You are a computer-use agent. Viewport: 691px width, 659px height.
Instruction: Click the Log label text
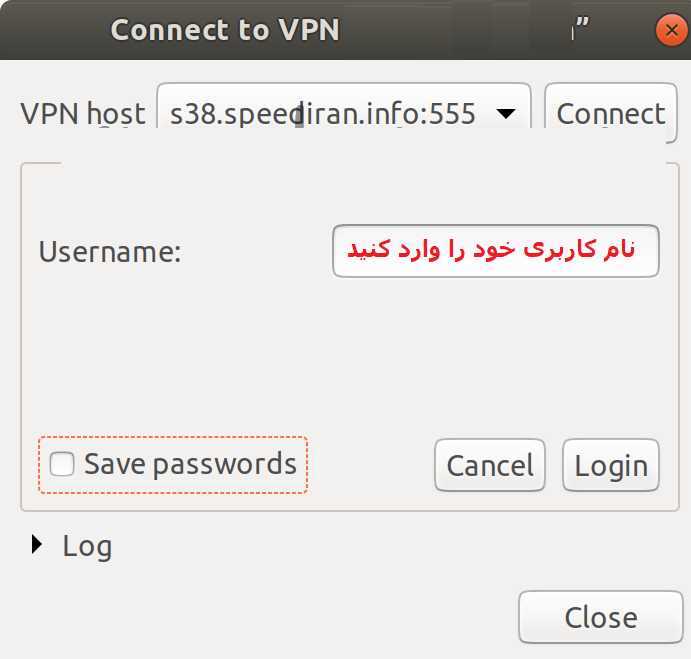click(87, 546)
